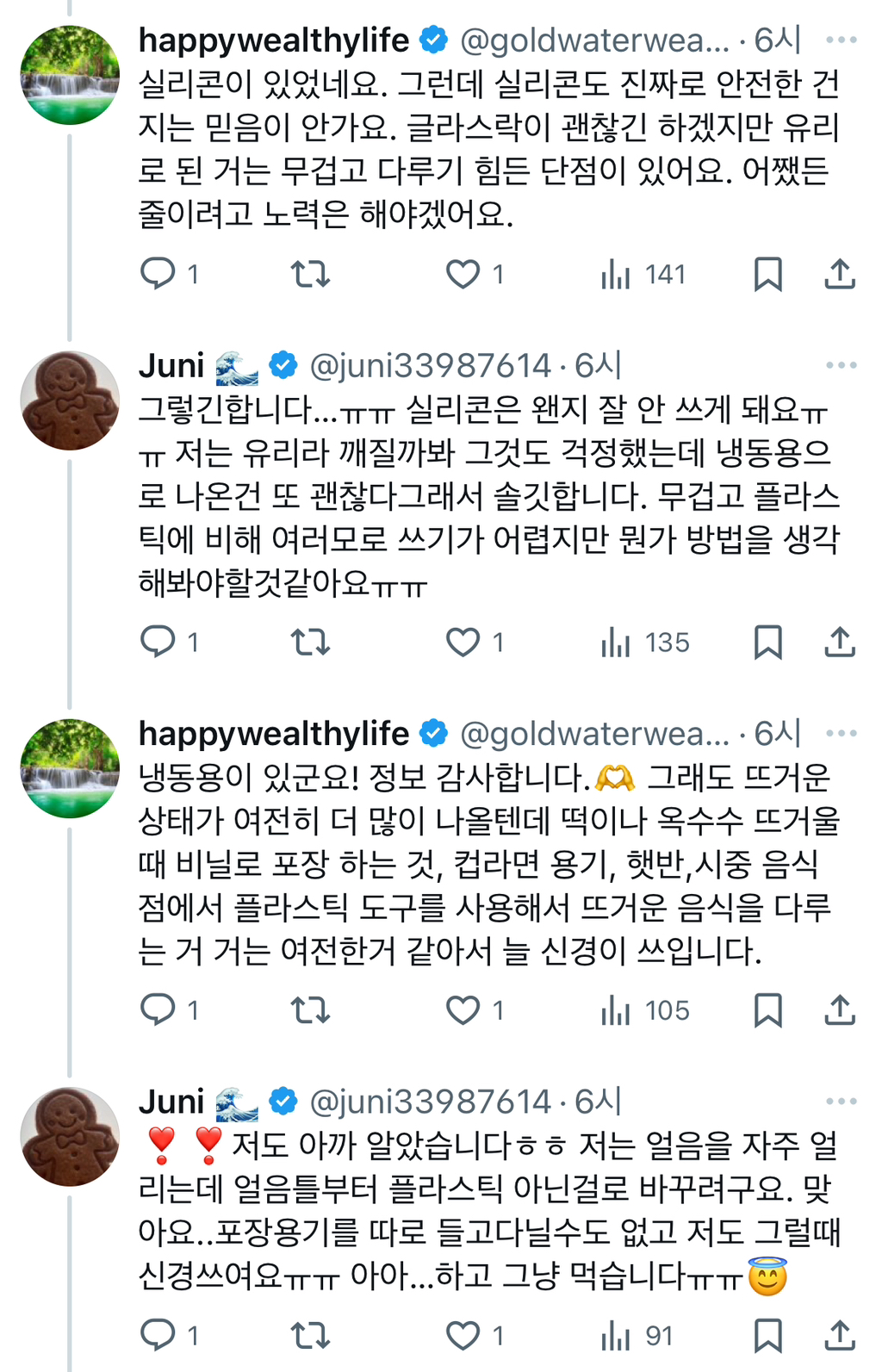The height and width of the screenshot is (1372, 882).
Task: Open Juni's gingerbread avatar in last tweet
Action: (70, 1137)
